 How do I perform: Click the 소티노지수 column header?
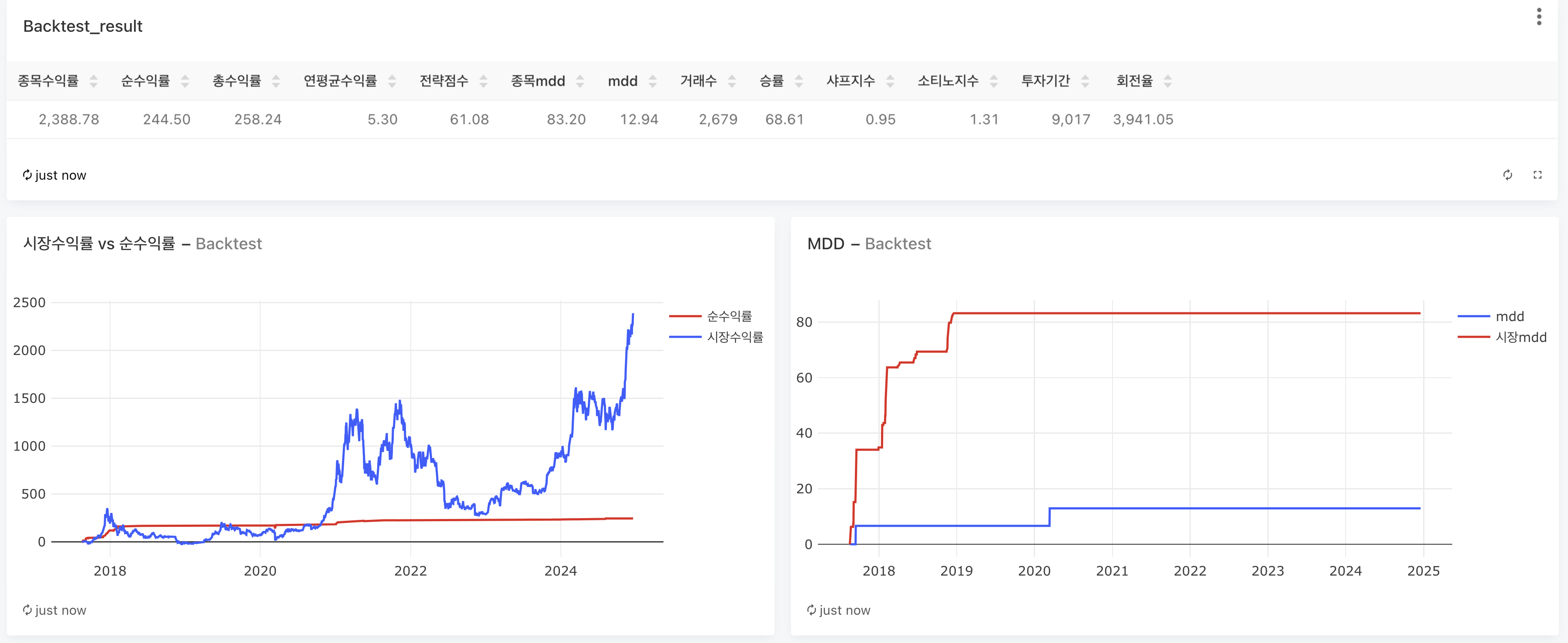[948, 81]
